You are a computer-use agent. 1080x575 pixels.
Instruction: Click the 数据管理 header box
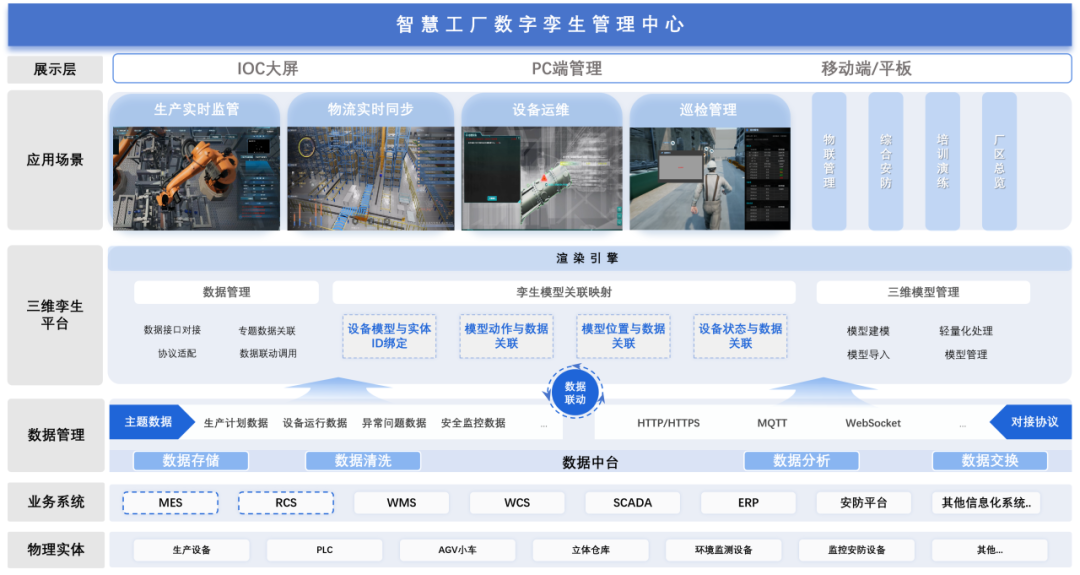pos(227,292)
